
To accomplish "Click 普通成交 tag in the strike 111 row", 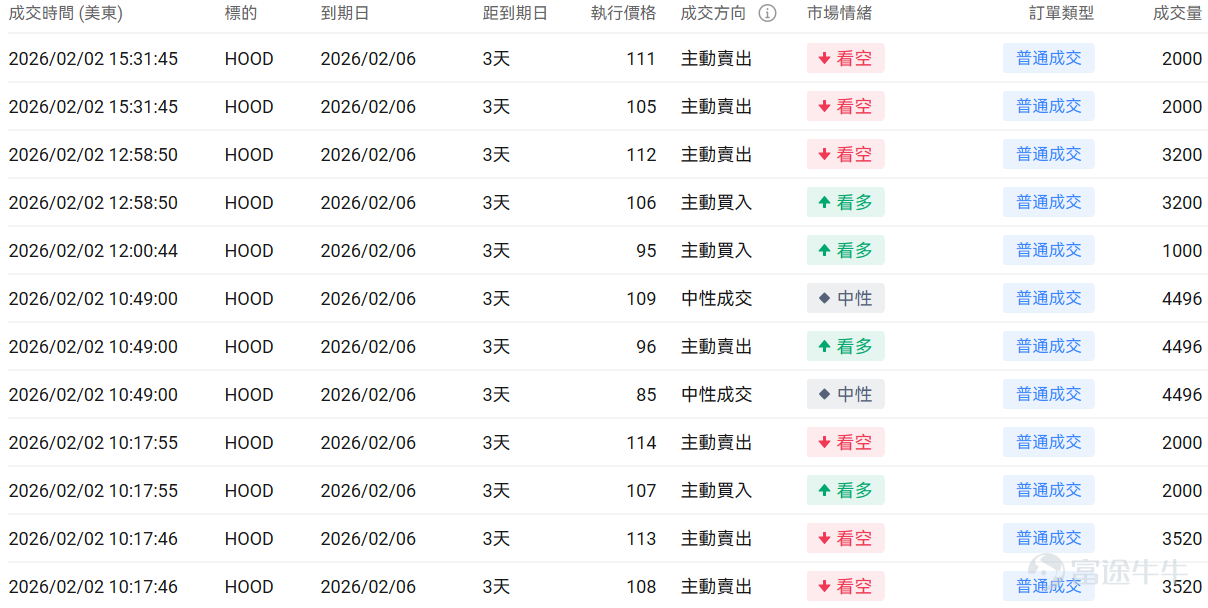I will [1049, 58].
